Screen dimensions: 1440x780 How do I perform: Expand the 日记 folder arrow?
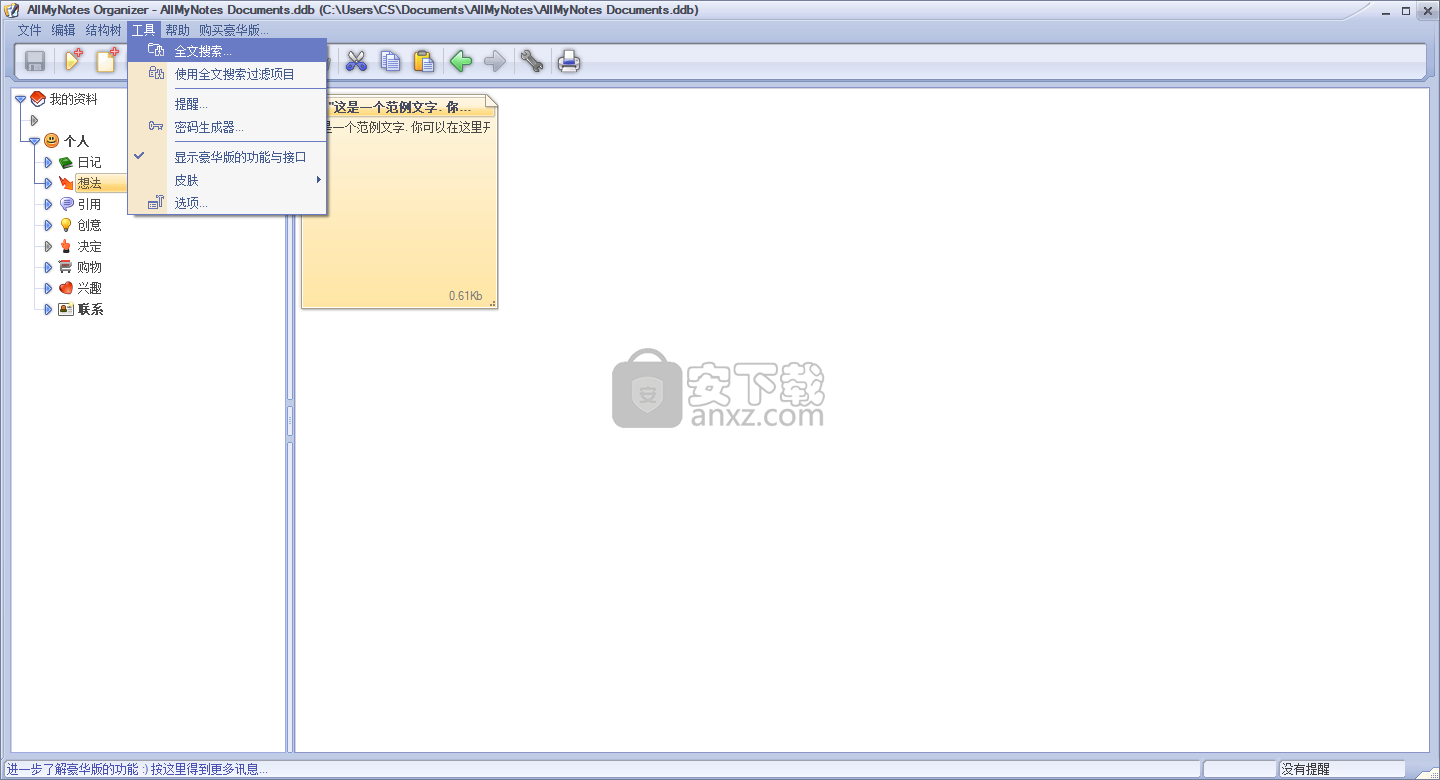(x=48, y=162)
